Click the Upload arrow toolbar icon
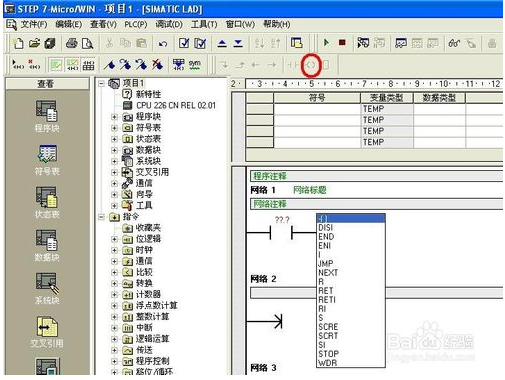This screenshot has height=380, width=505. click(x=222, y=43)
